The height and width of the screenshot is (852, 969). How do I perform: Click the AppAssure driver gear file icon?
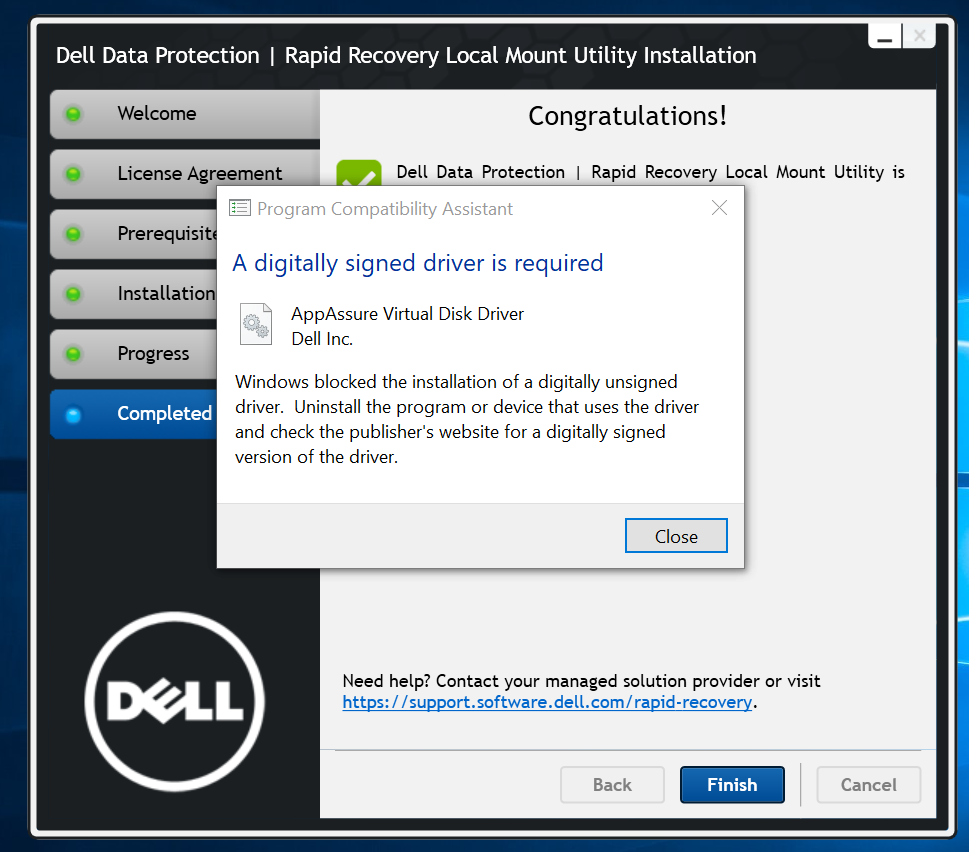pos(256,324)
